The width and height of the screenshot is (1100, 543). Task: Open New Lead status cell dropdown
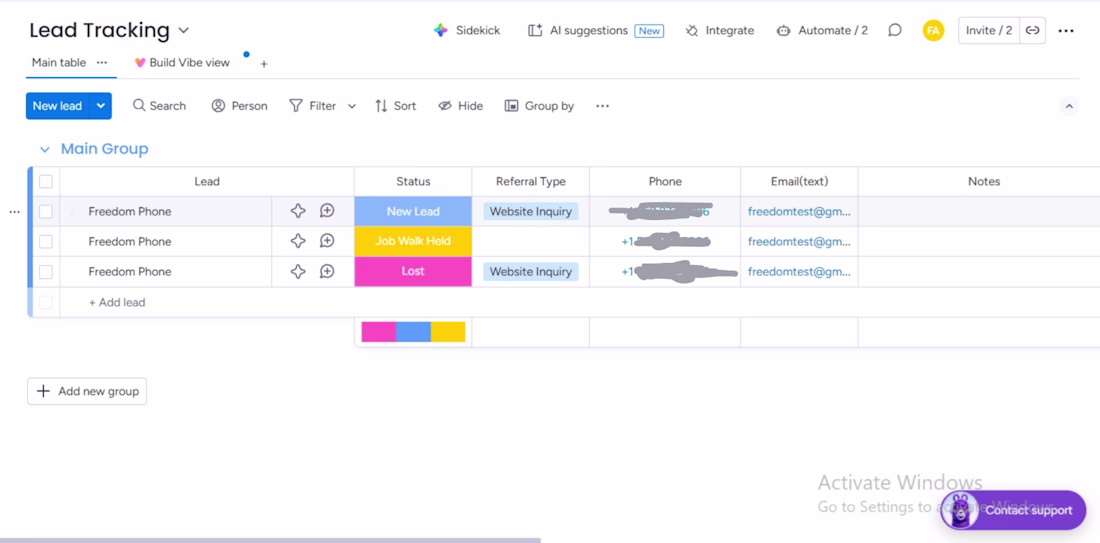click(x=413, y=211)
